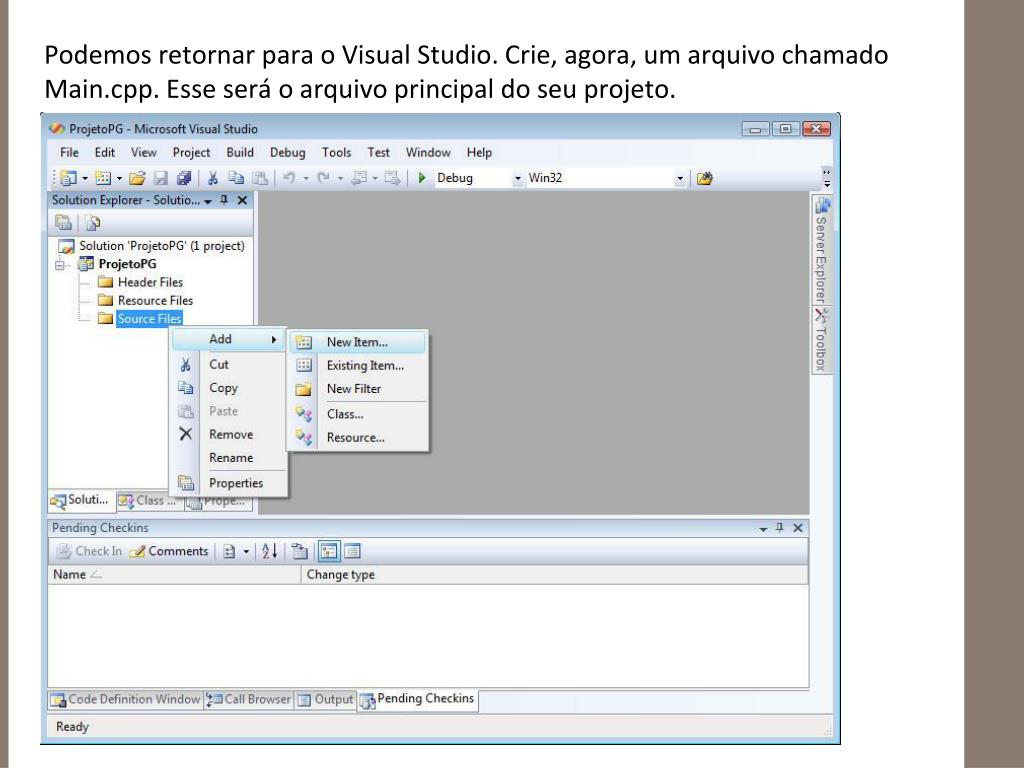Click the Save All toolbar icon
The width and height of the screenshot is (1024, 768).
184,178
